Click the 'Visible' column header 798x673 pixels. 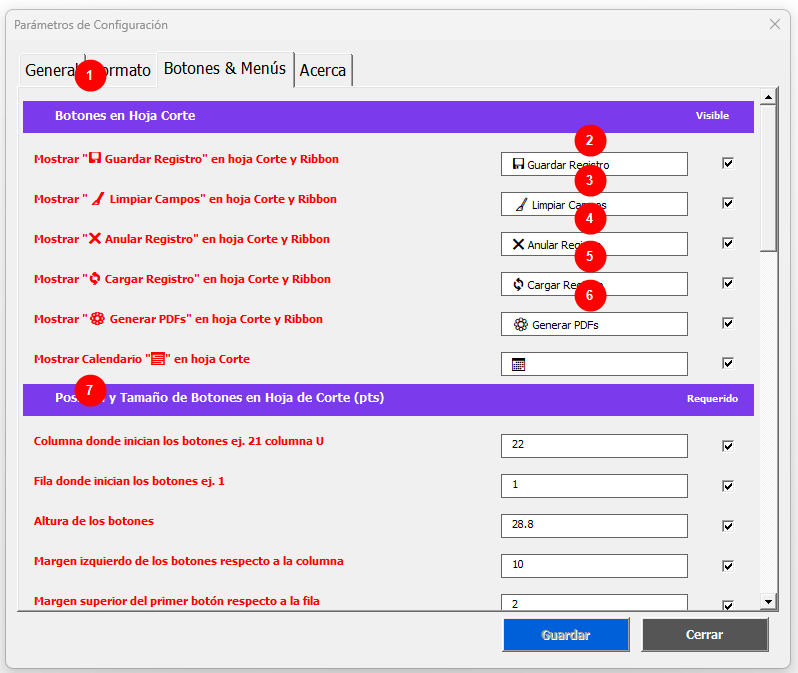point(712,116)
